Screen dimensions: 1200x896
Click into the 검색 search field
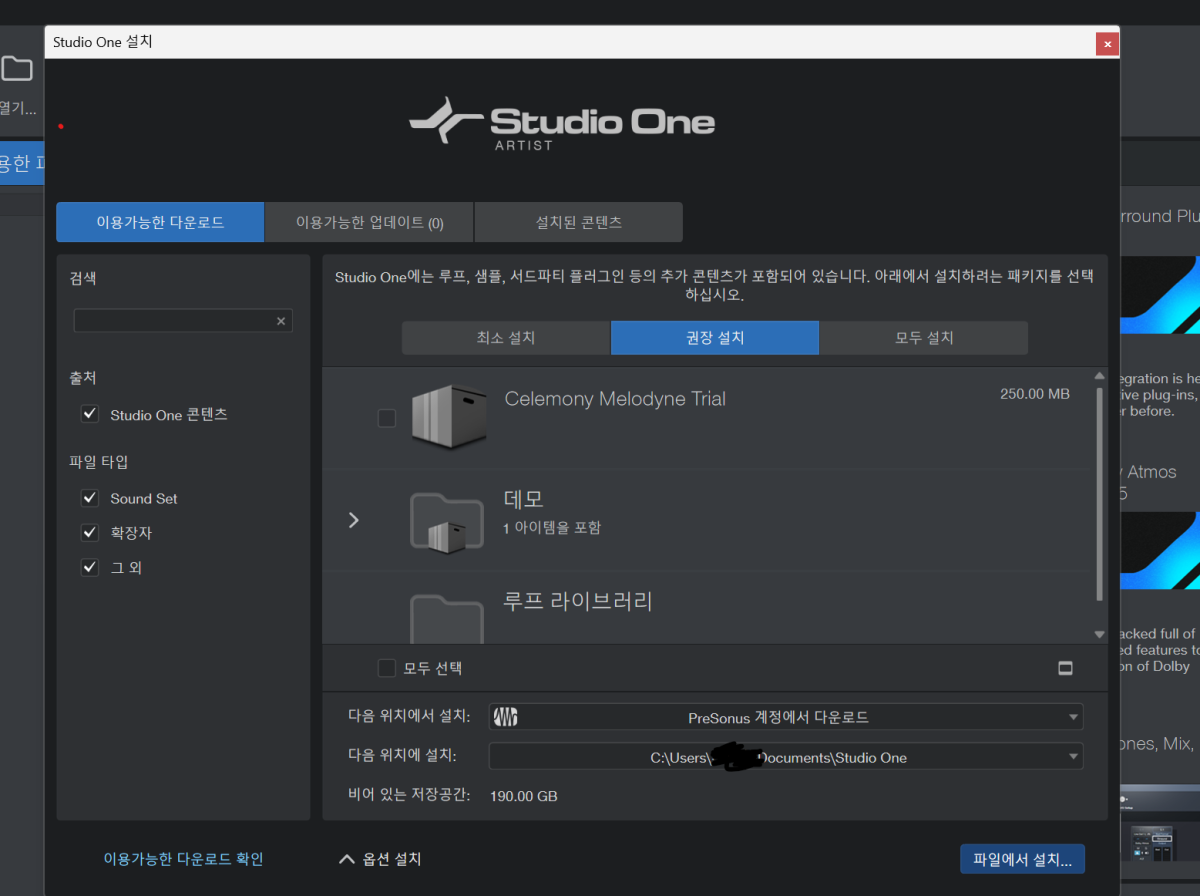183,321
